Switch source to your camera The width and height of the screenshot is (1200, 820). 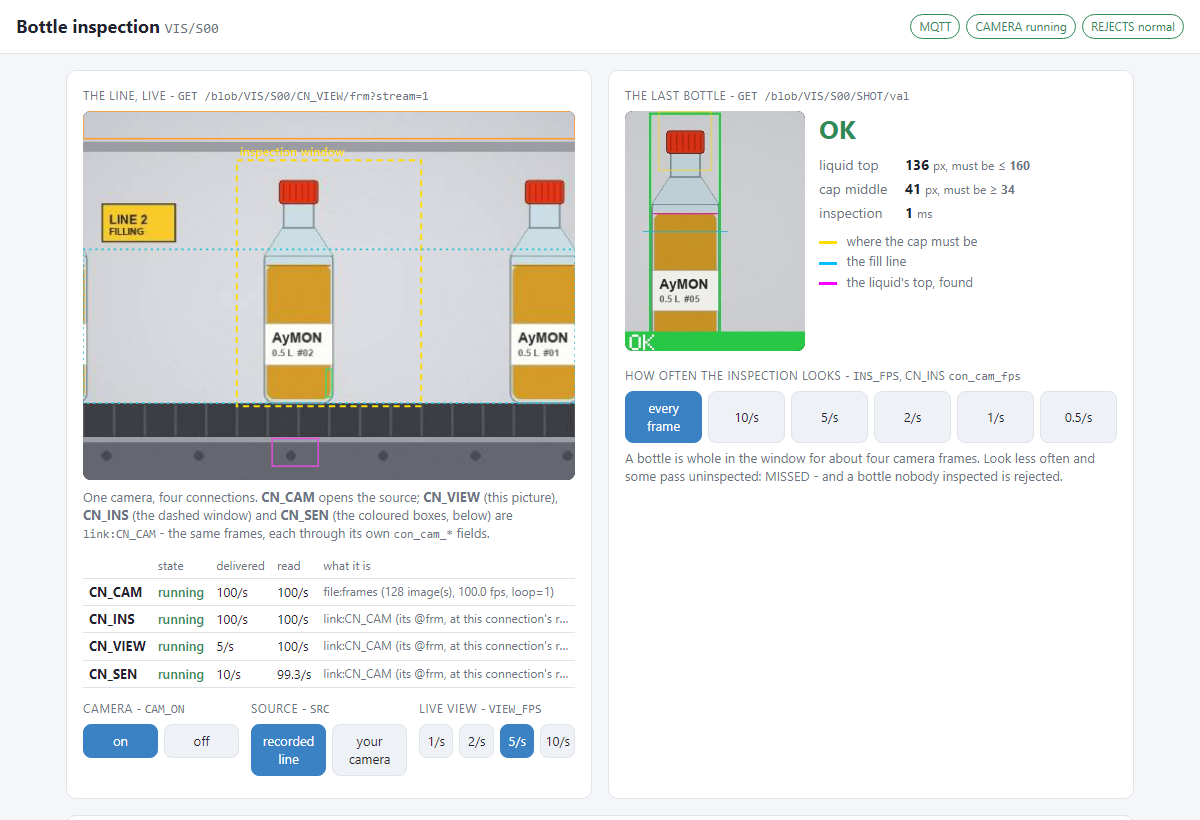pyautogui.click(x=369, y=750)
